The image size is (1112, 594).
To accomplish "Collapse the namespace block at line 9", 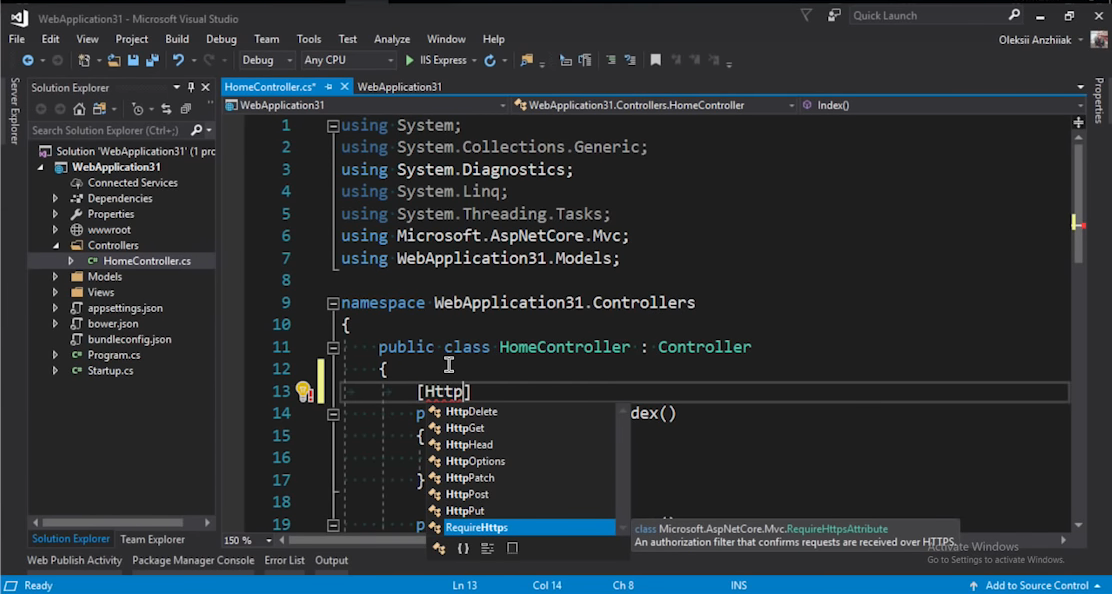I will pyautogui.click(x=333, y=303).
